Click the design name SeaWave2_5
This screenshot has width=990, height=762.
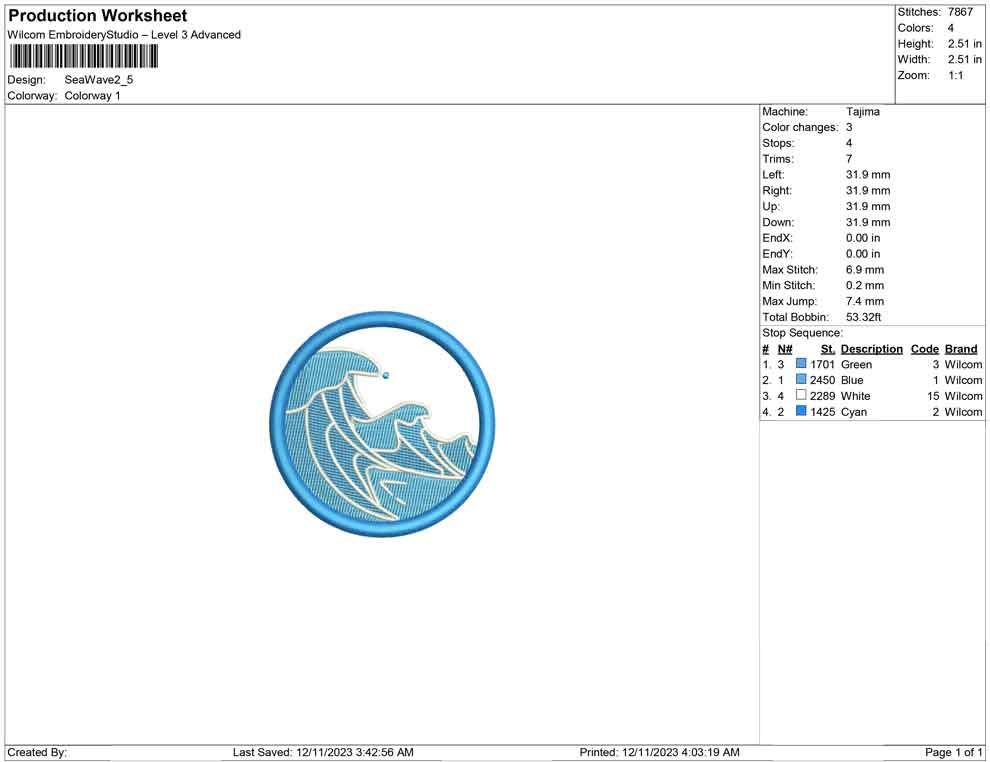tap(99, 80)
